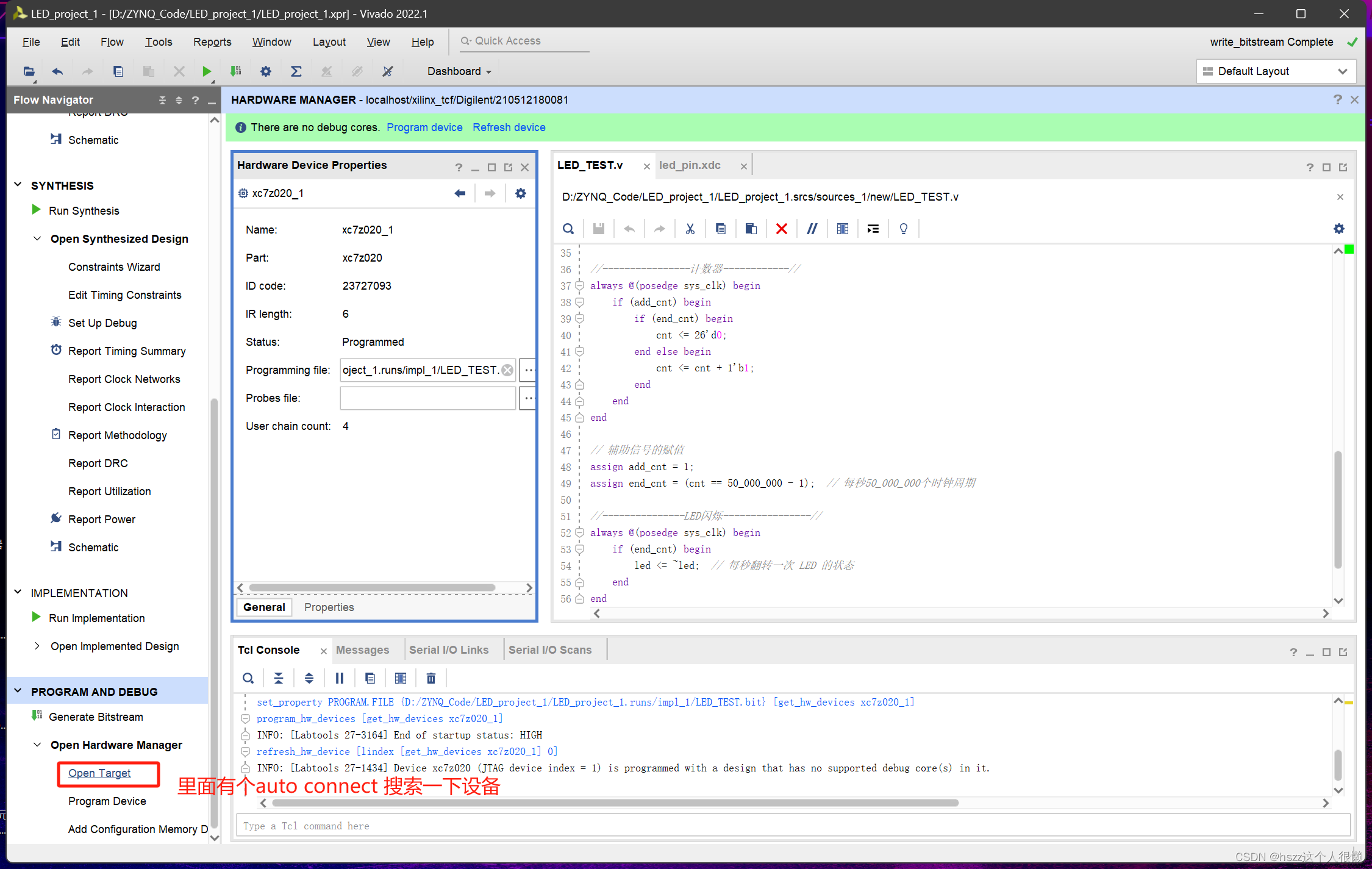Click the comment toggle icon in editor
This screenshot has height=869, width=1372.
812,229
